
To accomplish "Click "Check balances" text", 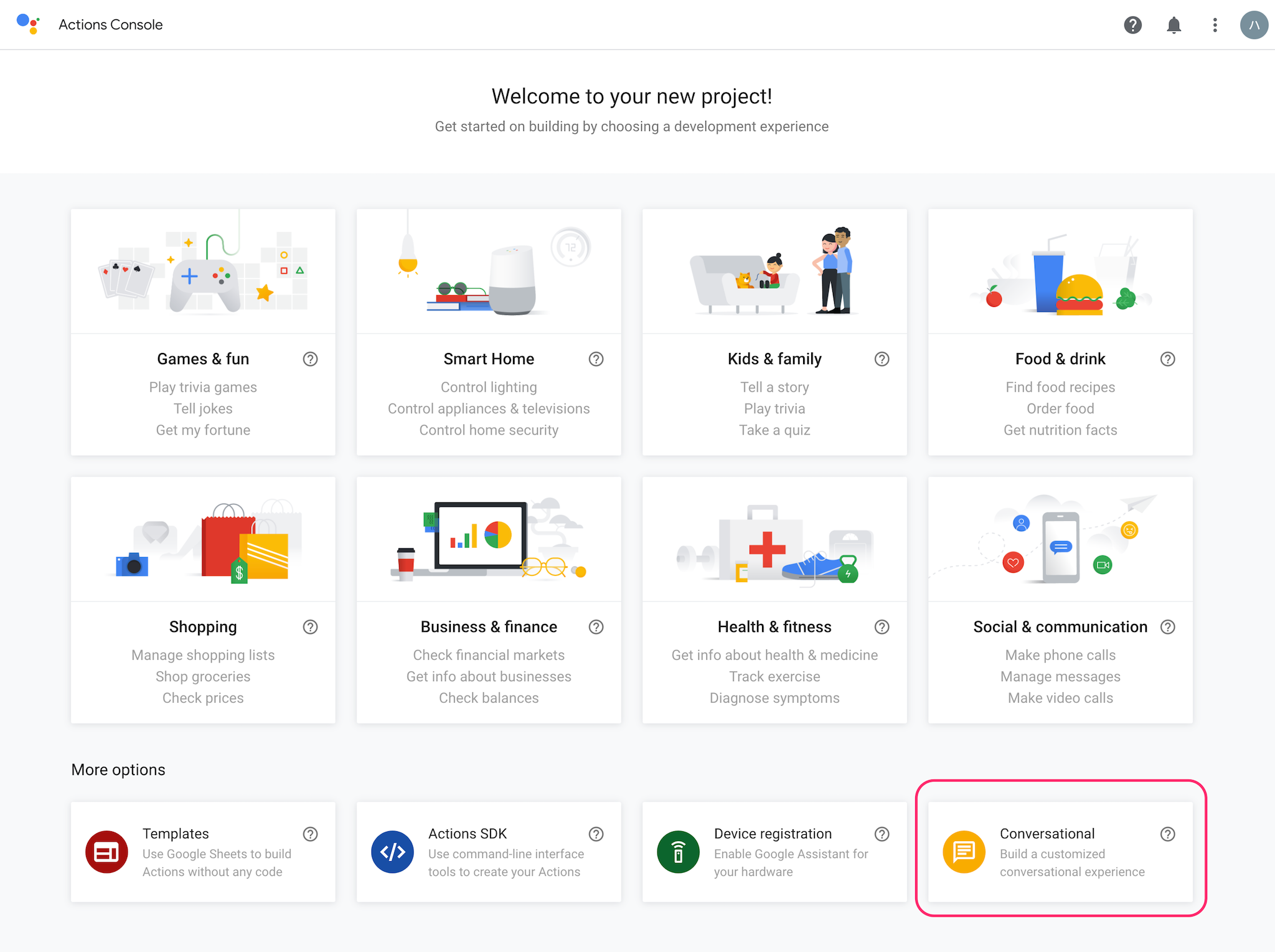I will click(x=489, y=698).
